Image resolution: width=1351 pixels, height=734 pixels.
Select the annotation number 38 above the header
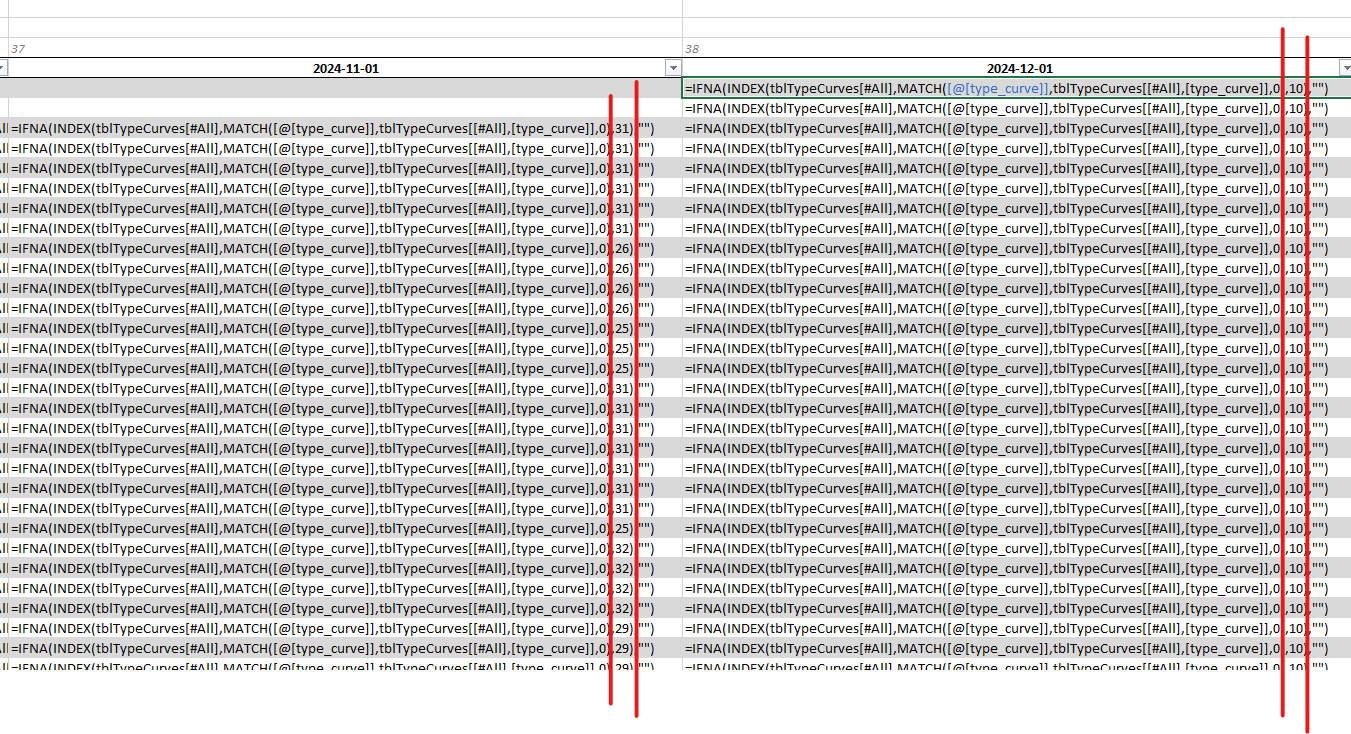691,47
